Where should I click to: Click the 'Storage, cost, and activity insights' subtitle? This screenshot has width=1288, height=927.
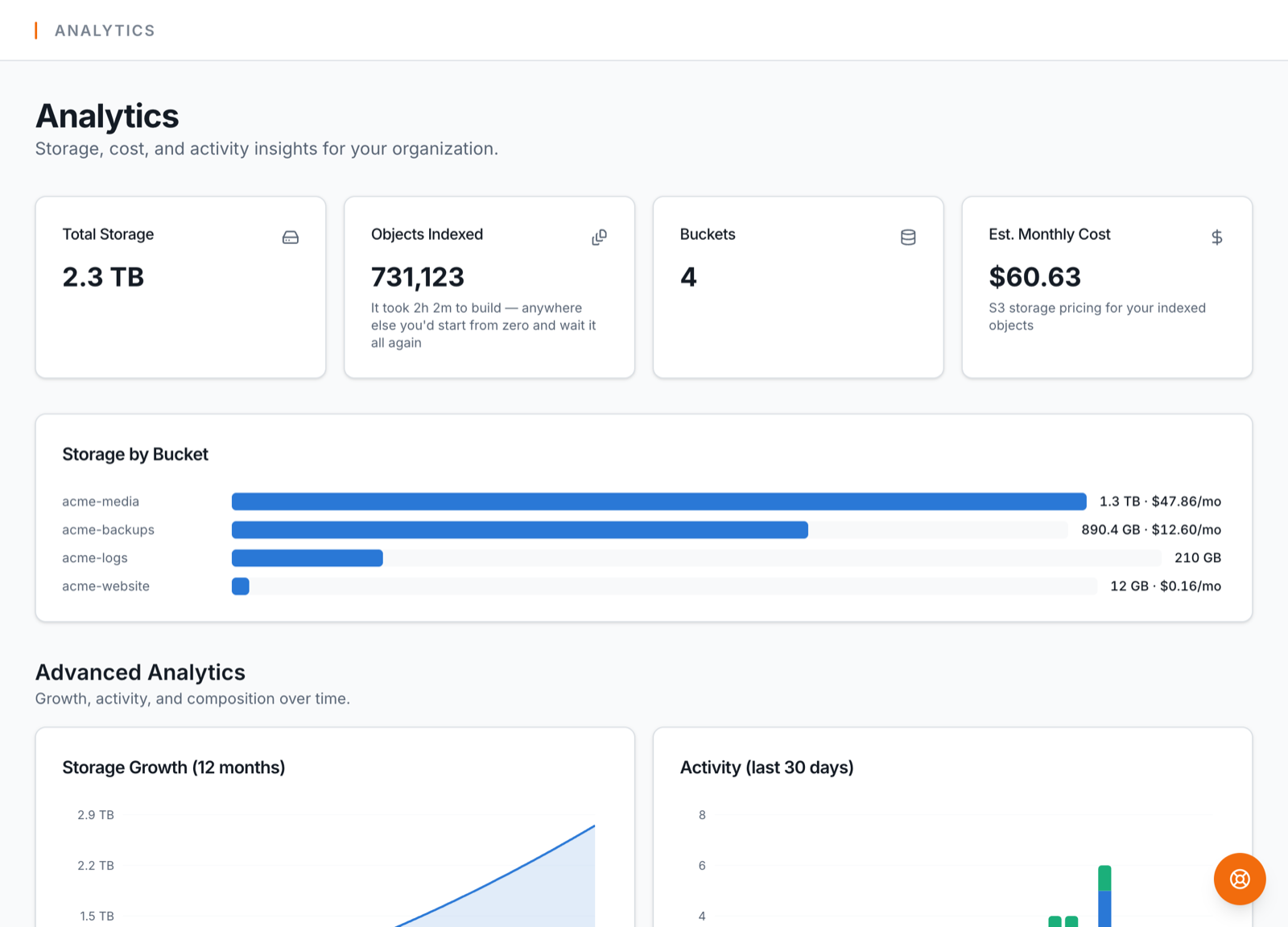click(266, 149)
